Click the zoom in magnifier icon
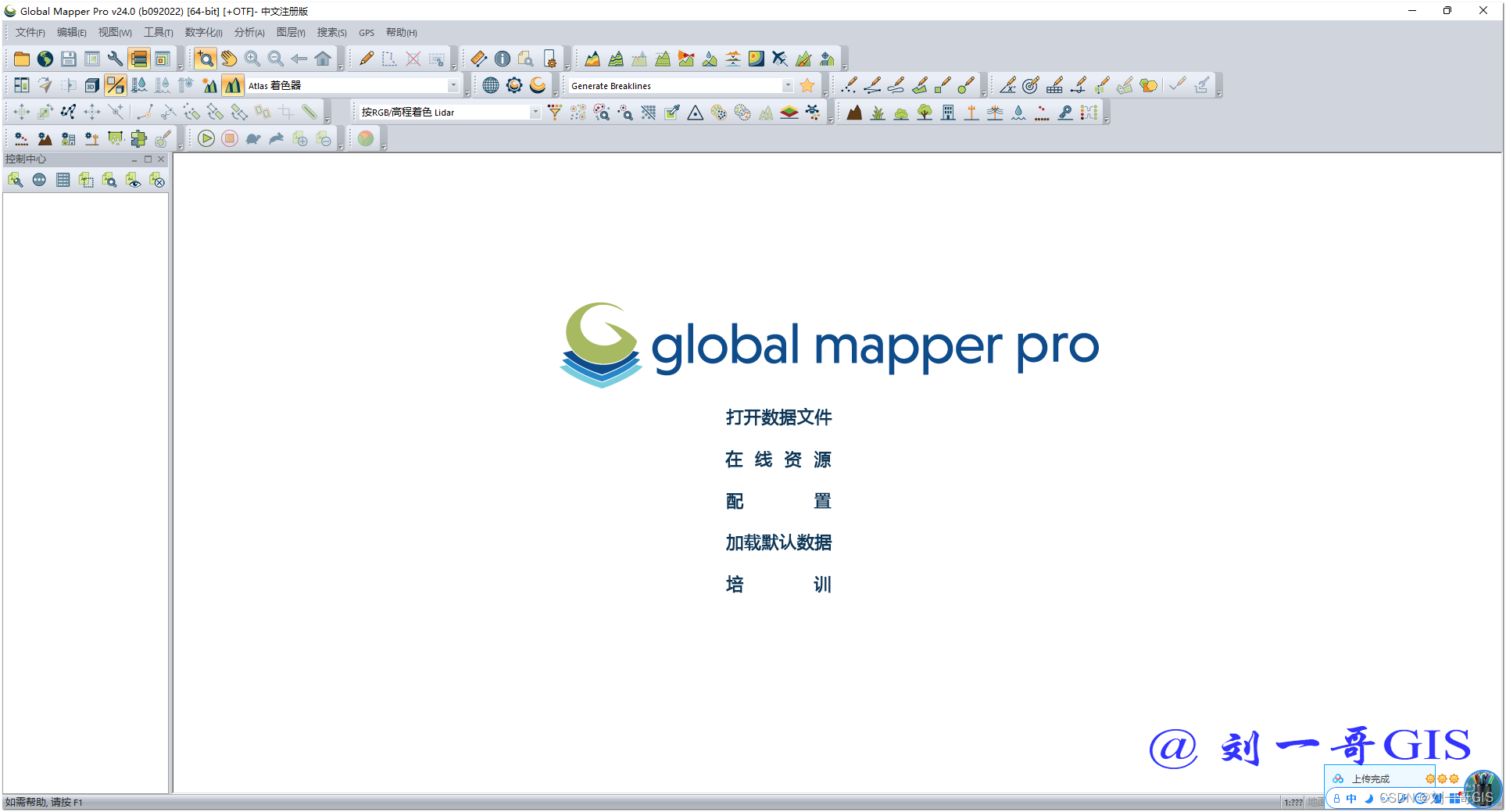The width and height of the screenshot is (1506, 812). (252, 59)
